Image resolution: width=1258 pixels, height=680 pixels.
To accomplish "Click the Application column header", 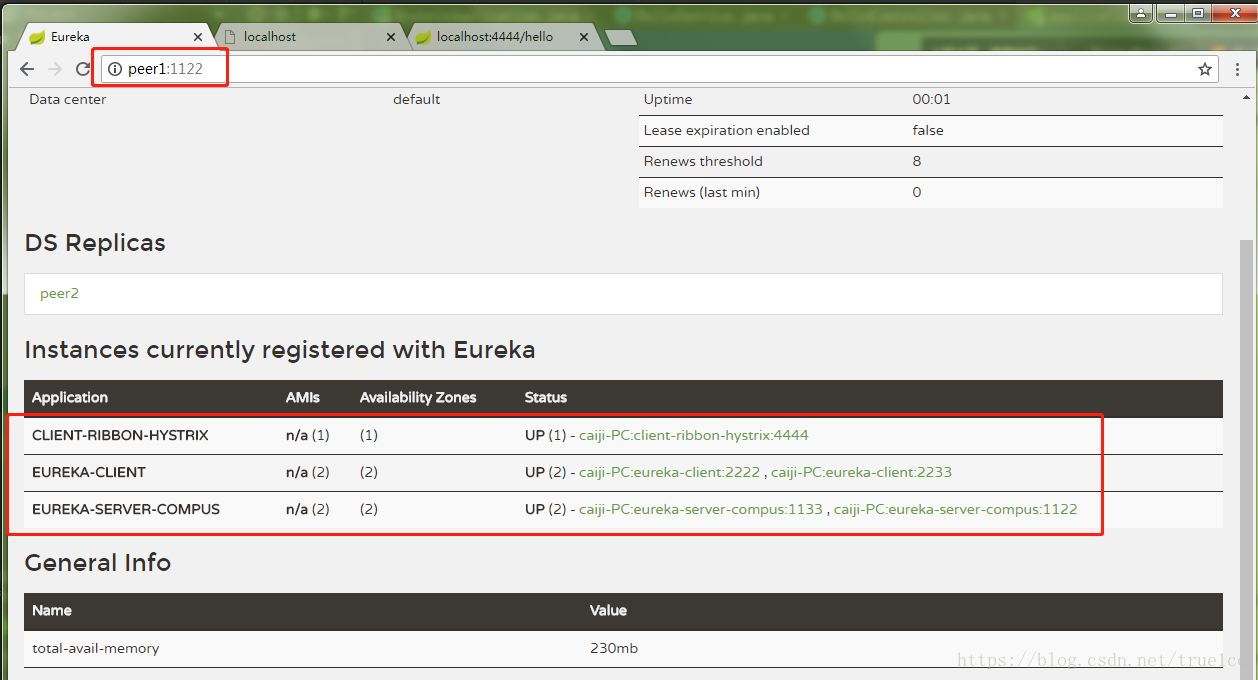I will pyautogui.click(x=70, y=397).
